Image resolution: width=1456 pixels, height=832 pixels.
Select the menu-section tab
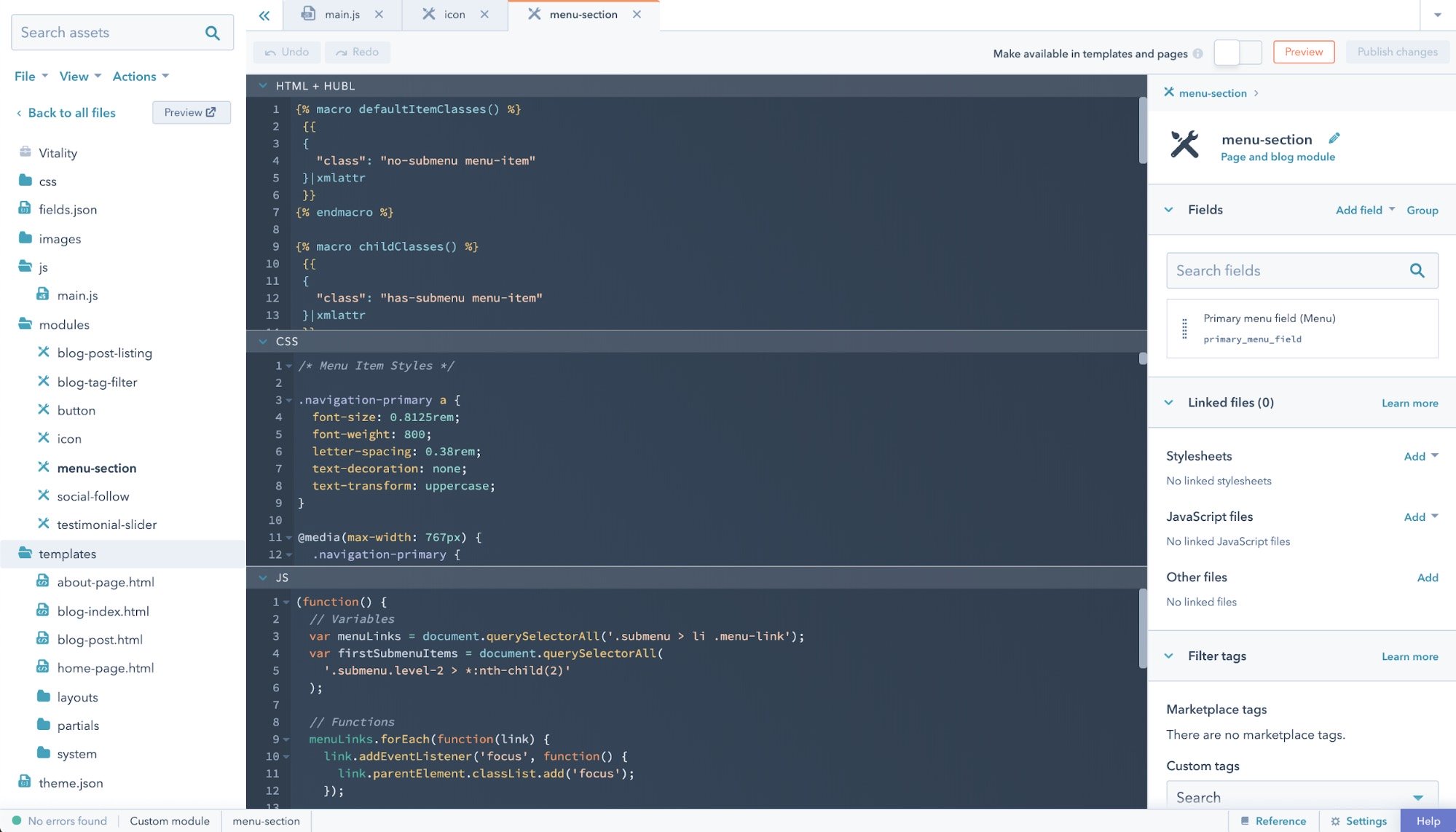coord(583,14)
